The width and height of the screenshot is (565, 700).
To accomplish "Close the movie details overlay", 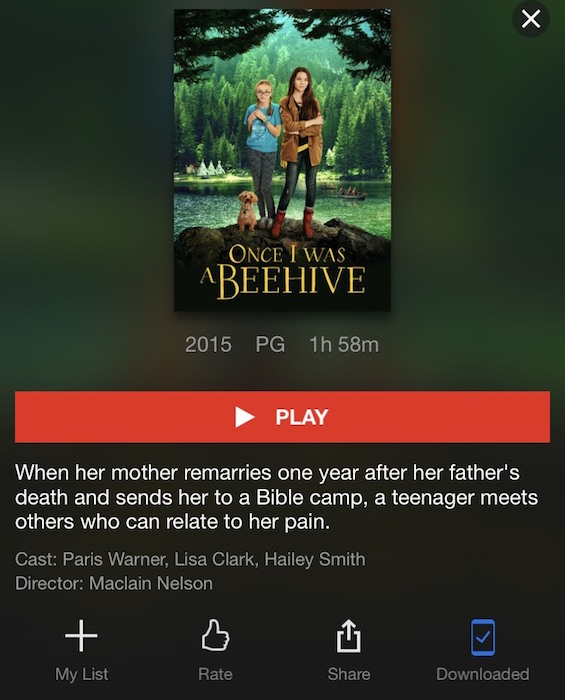I will [531, 19].
